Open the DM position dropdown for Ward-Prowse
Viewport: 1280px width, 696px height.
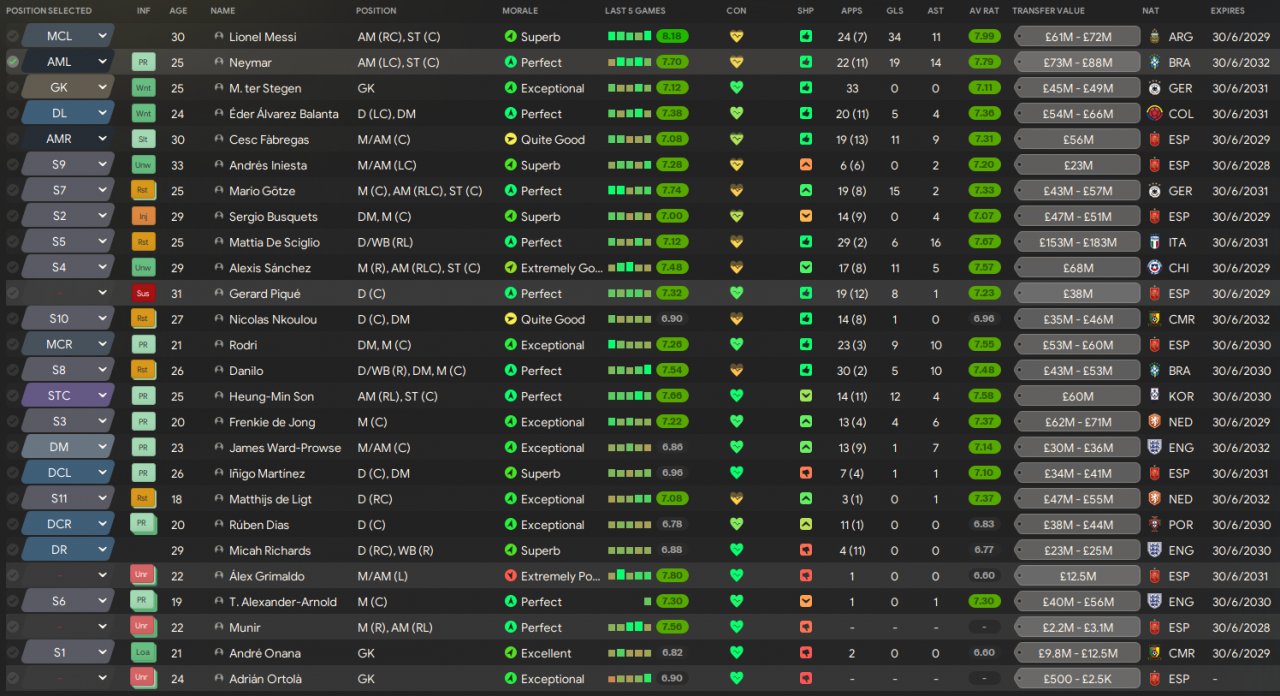point(66,448)
